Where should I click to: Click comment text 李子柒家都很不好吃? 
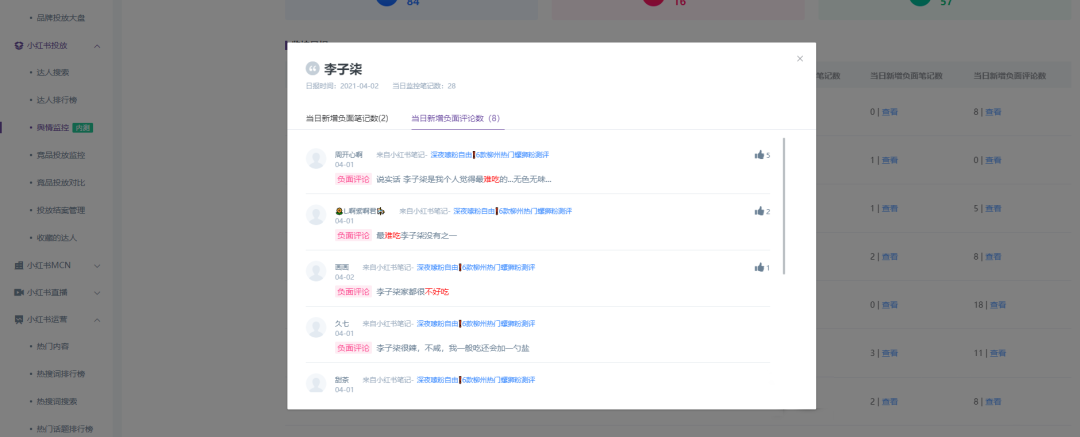pyautogui.click(x=413, y=292)
